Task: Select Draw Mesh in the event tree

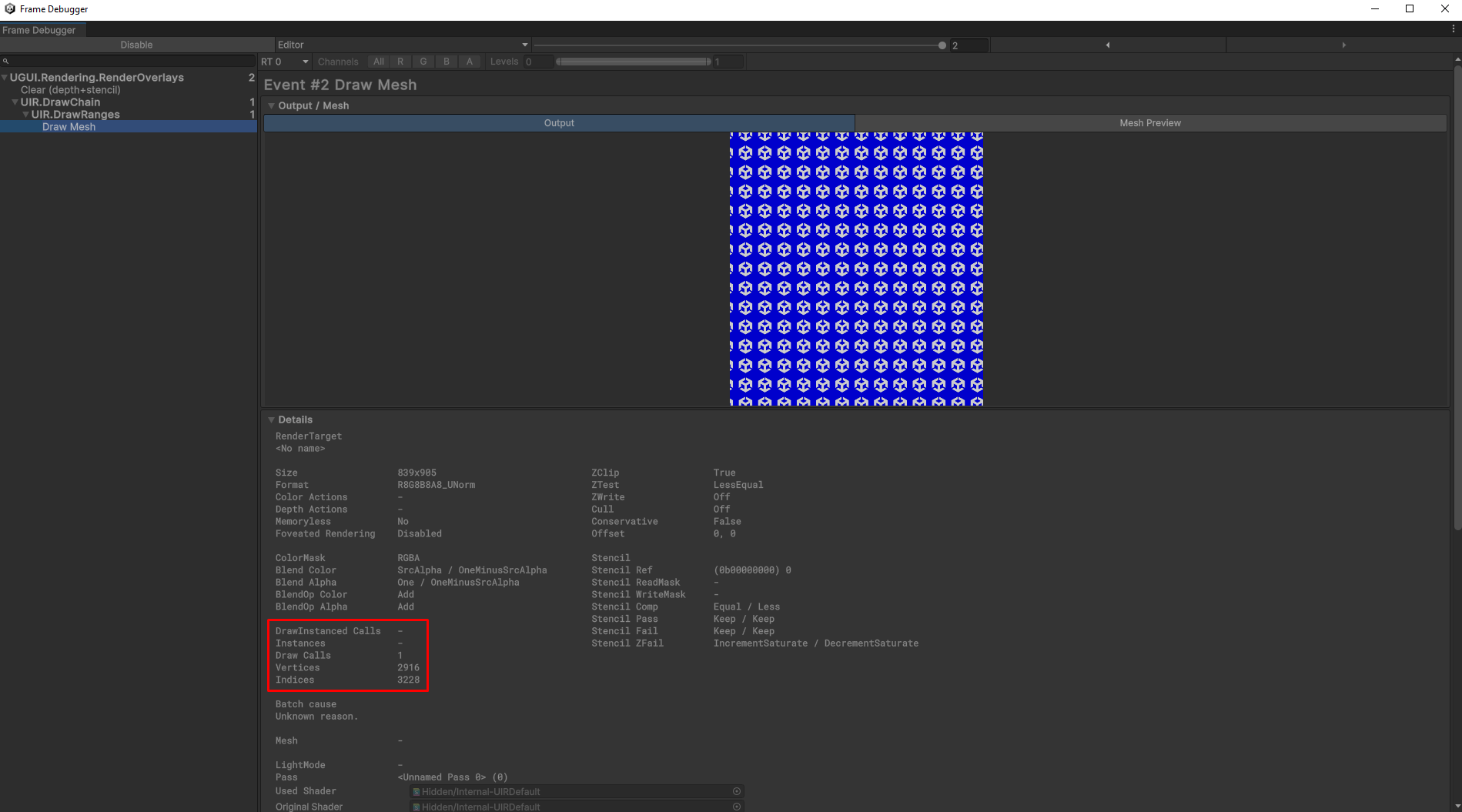Action: click(x=69, y=126)
